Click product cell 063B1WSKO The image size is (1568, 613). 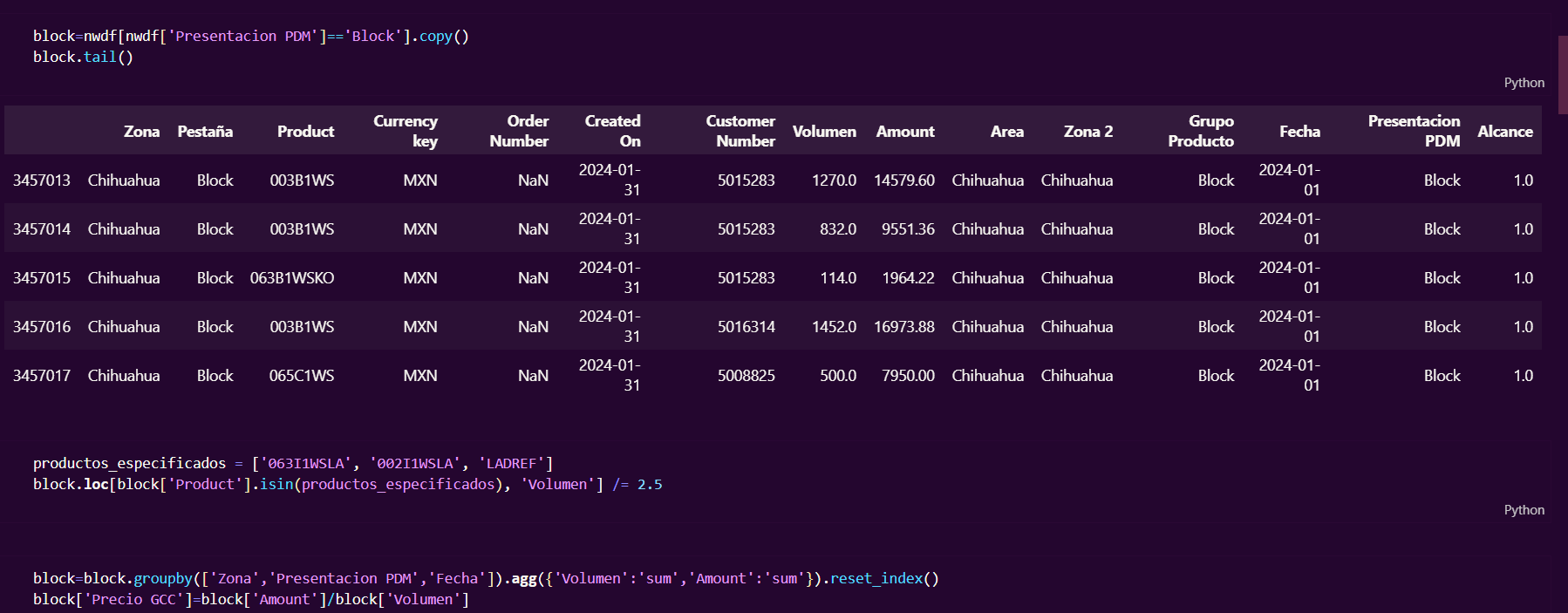pos(292,278)
